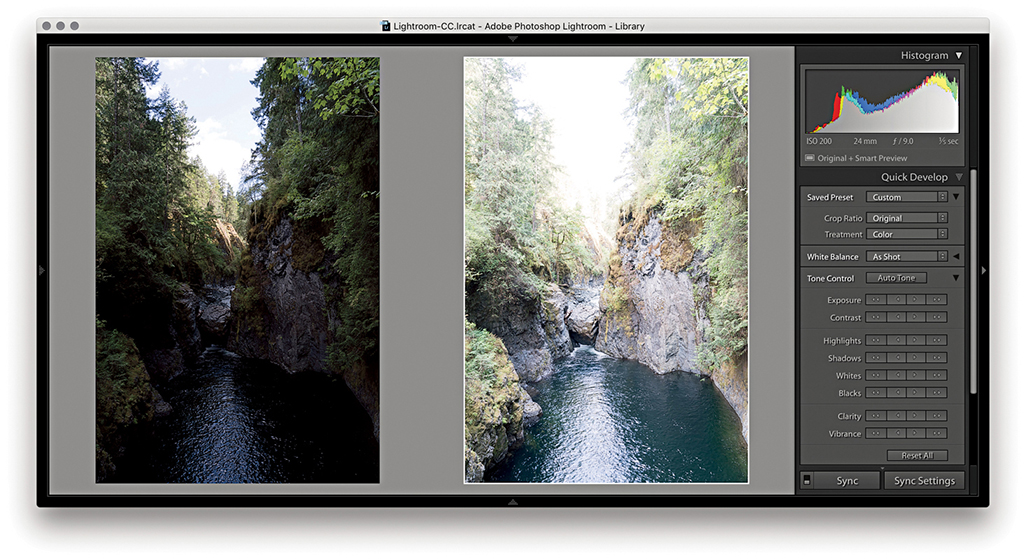Hide the right panel via edge arrow
Screen dimensions: 1026x559
983,270
